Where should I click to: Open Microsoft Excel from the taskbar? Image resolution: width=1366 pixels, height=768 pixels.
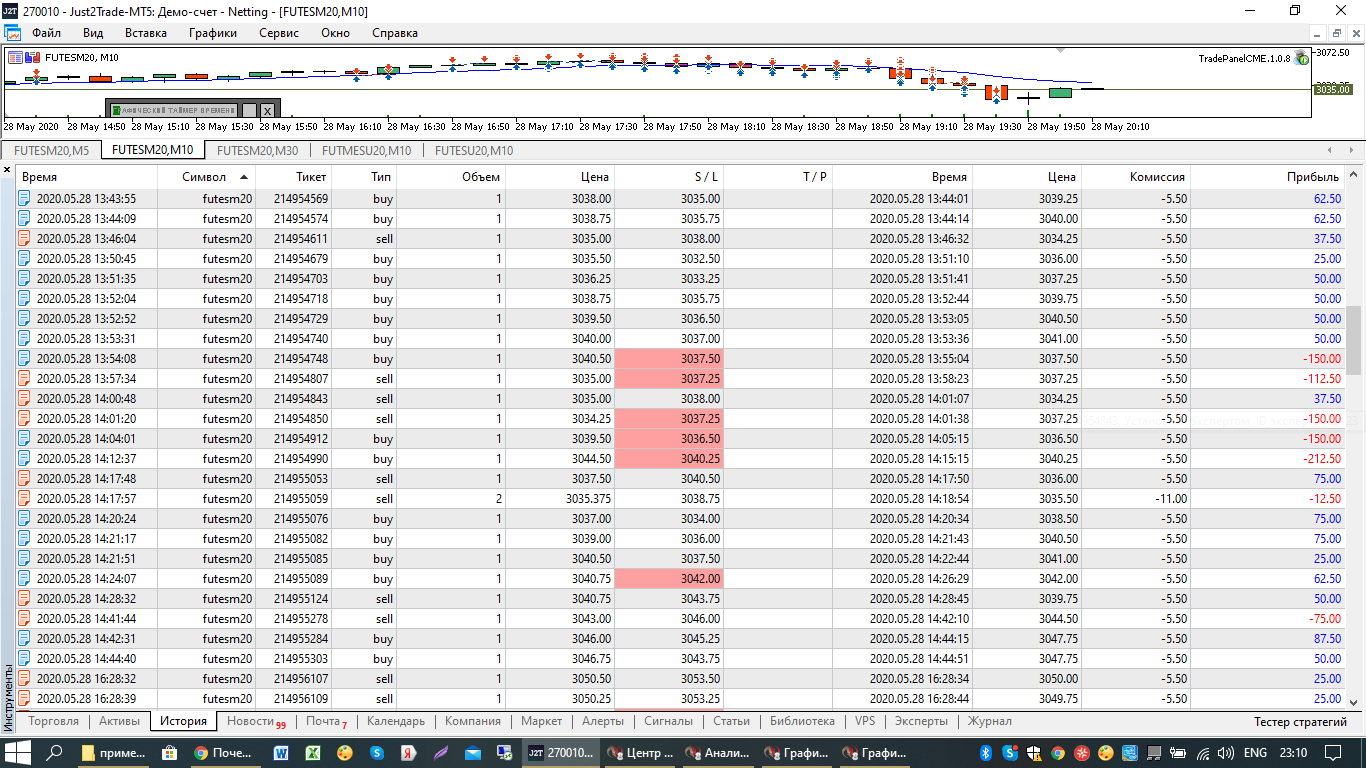pos(312,752)
